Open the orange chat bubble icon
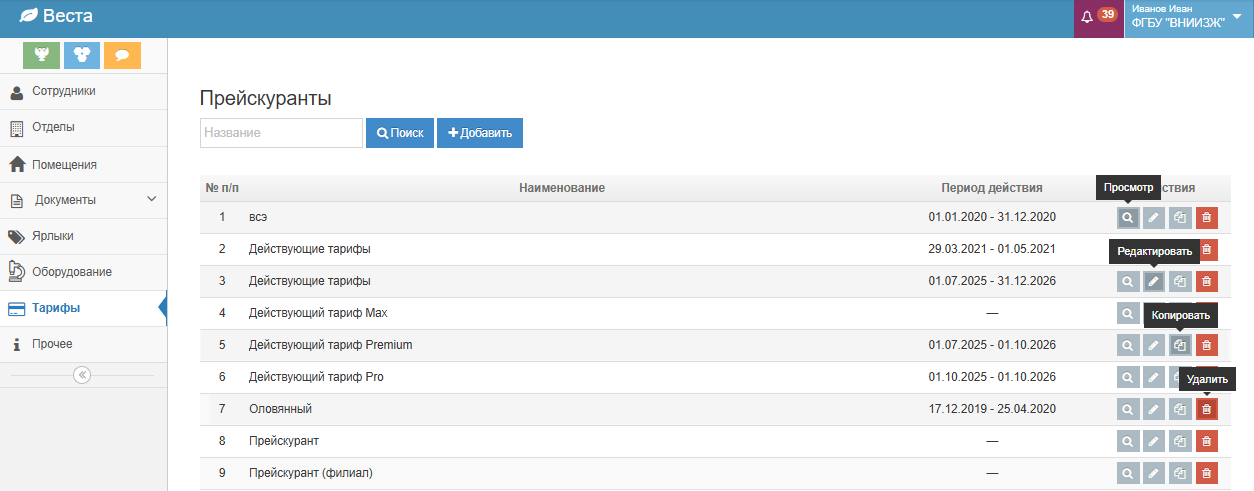The height and width of the screenshot is (491, 1254). 122,55
